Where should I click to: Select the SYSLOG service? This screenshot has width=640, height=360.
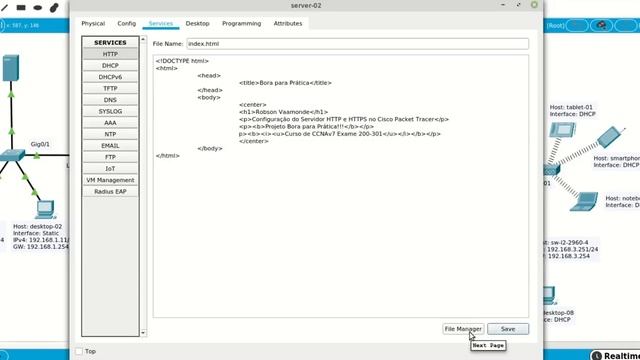[x=110, y=111]
